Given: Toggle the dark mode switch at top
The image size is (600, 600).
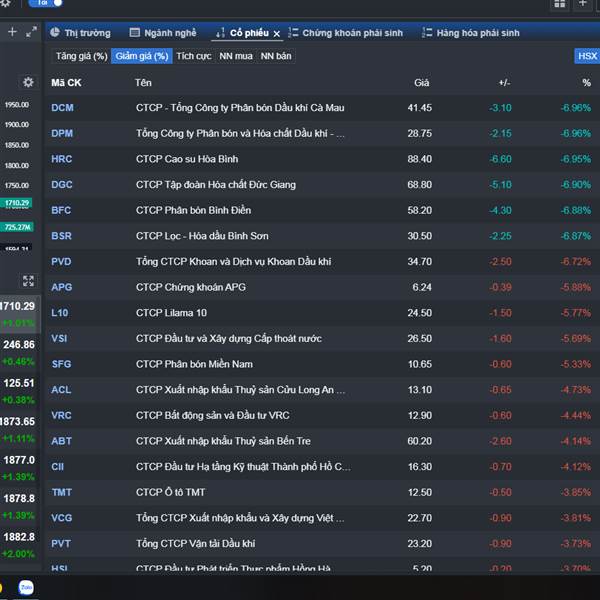Looking at the screenshot, I should tap(46, 3).
